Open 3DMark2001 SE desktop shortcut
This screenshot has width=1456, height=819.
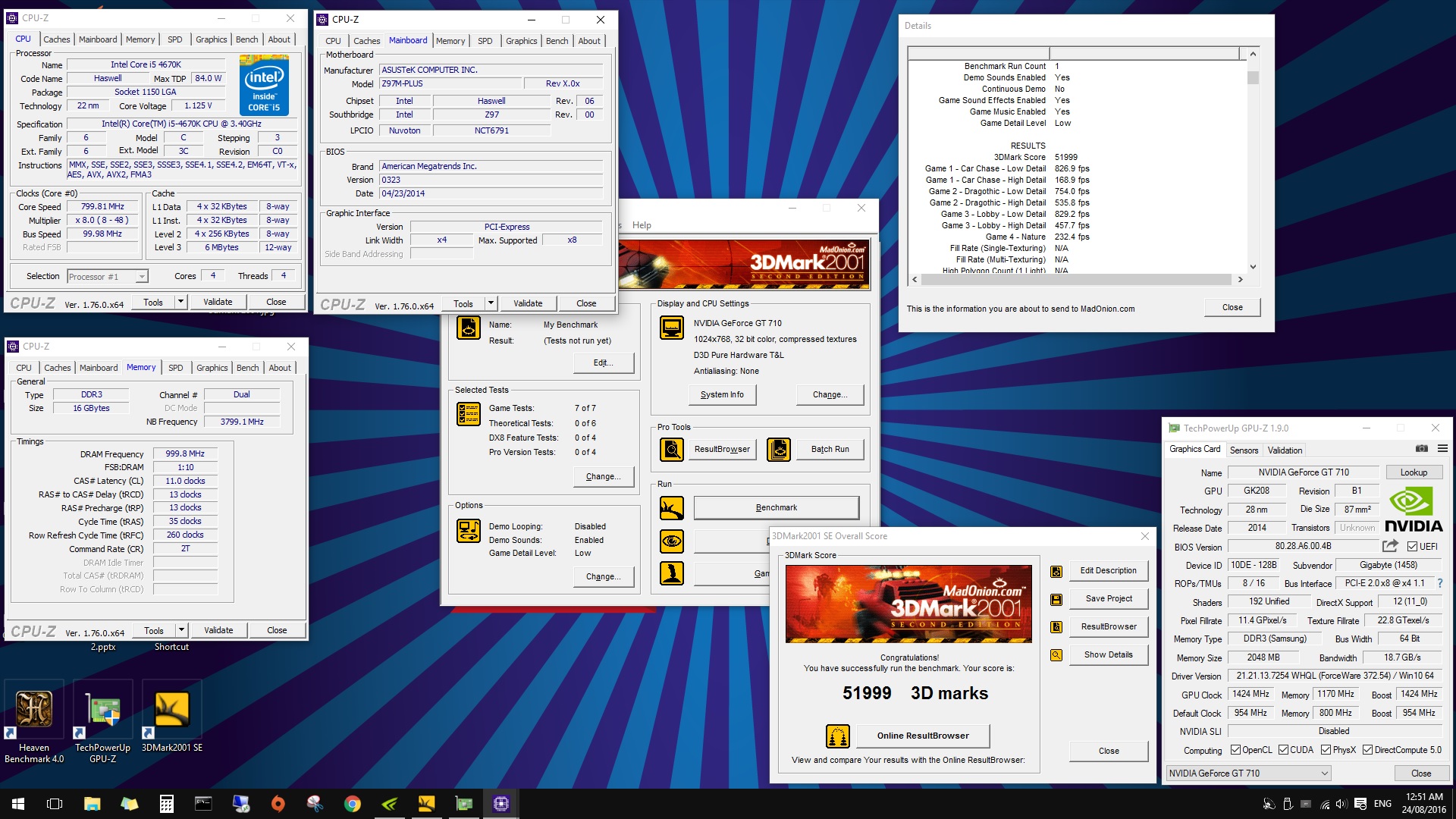tap(172, 717)
